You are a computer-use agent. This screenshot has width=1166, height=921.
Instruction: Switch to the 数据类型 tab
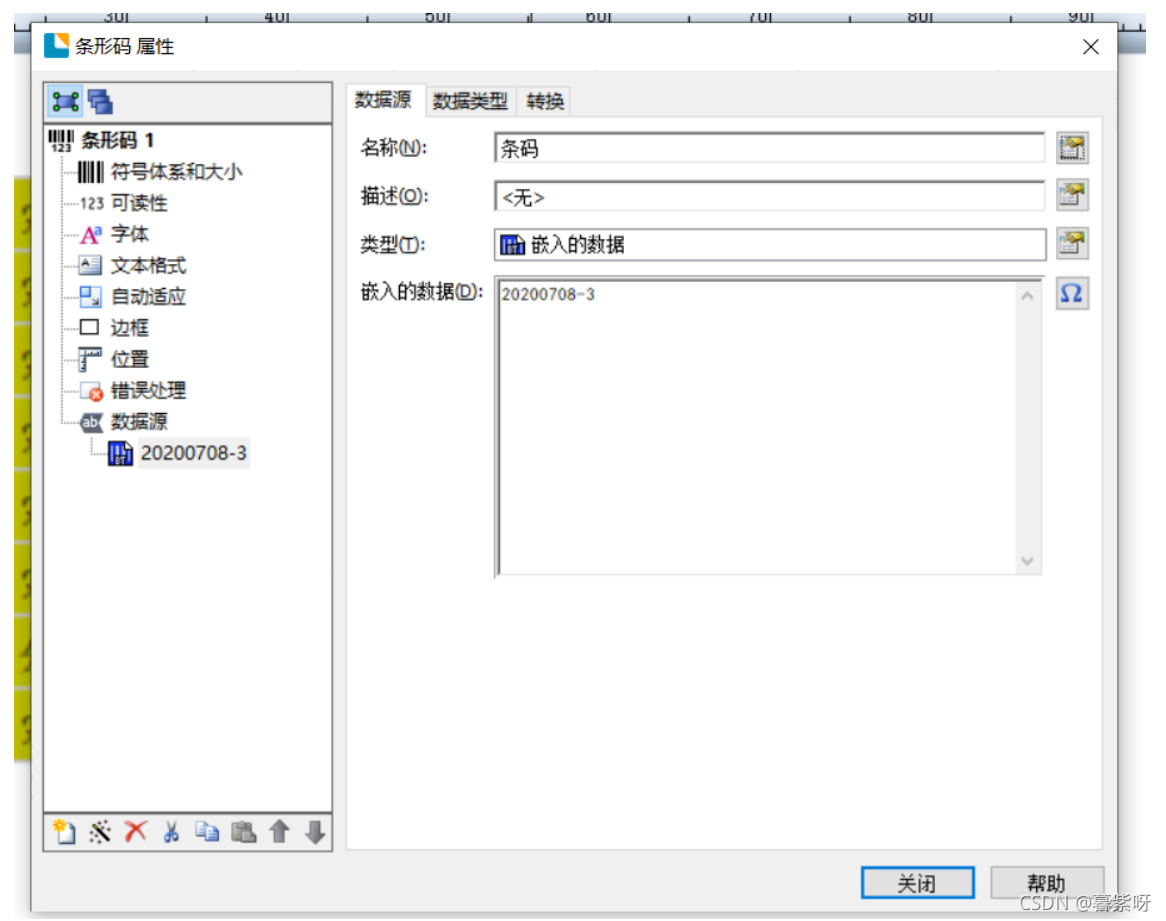(470, 101)
